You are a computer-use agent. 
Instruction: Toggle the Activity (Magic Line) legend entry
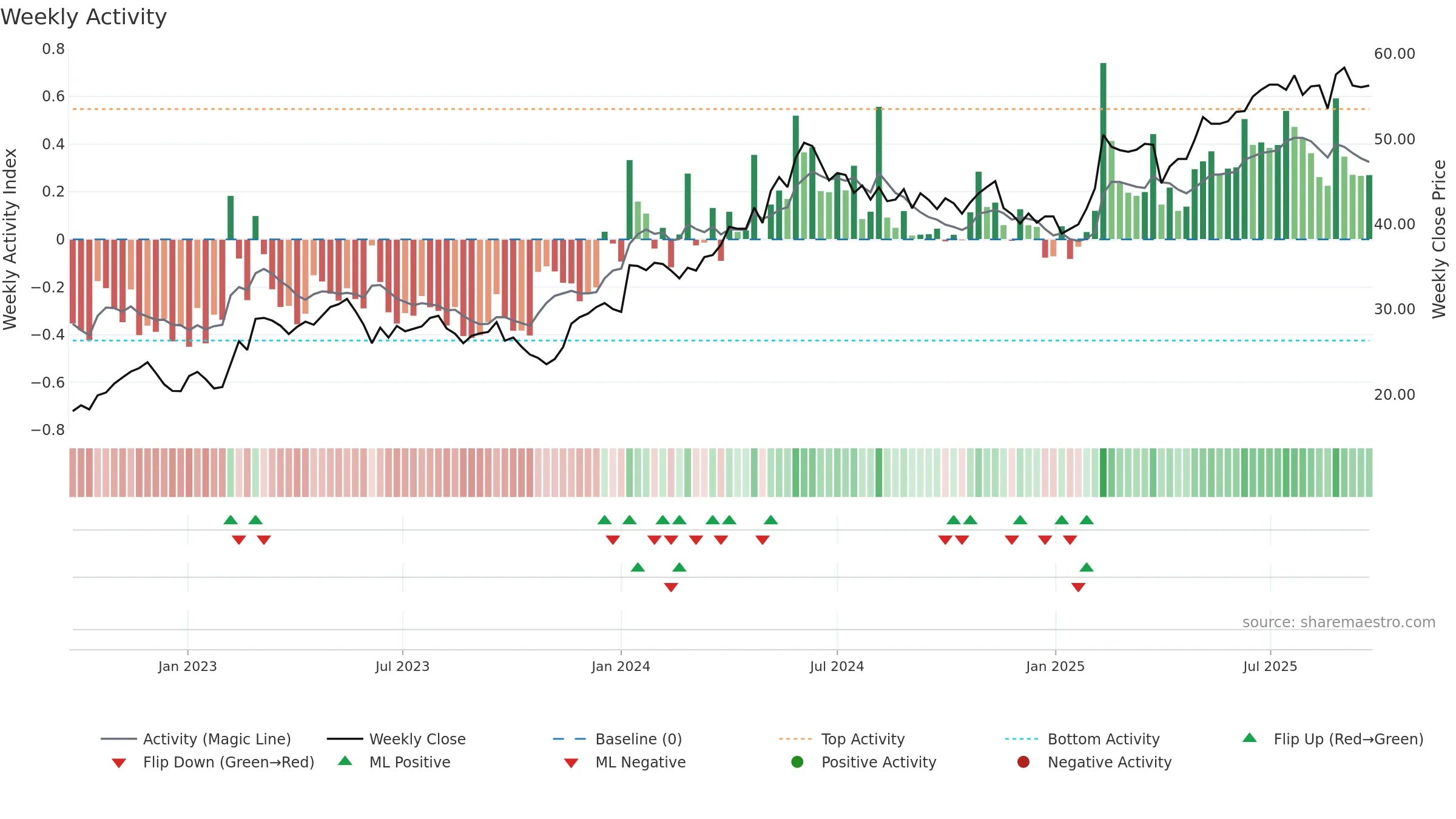coord(196,739)
